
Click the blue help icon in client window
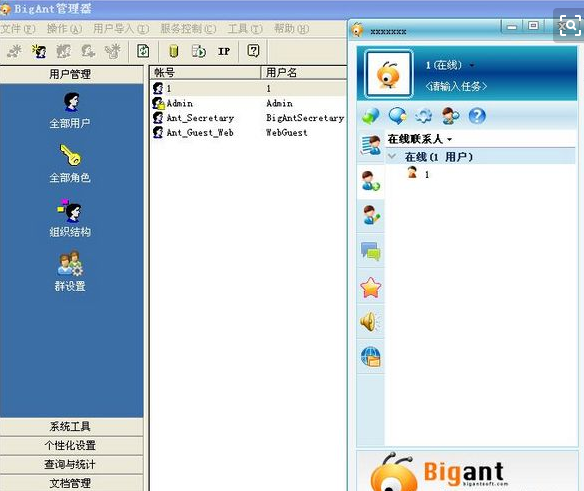click(x=477, y=116)
